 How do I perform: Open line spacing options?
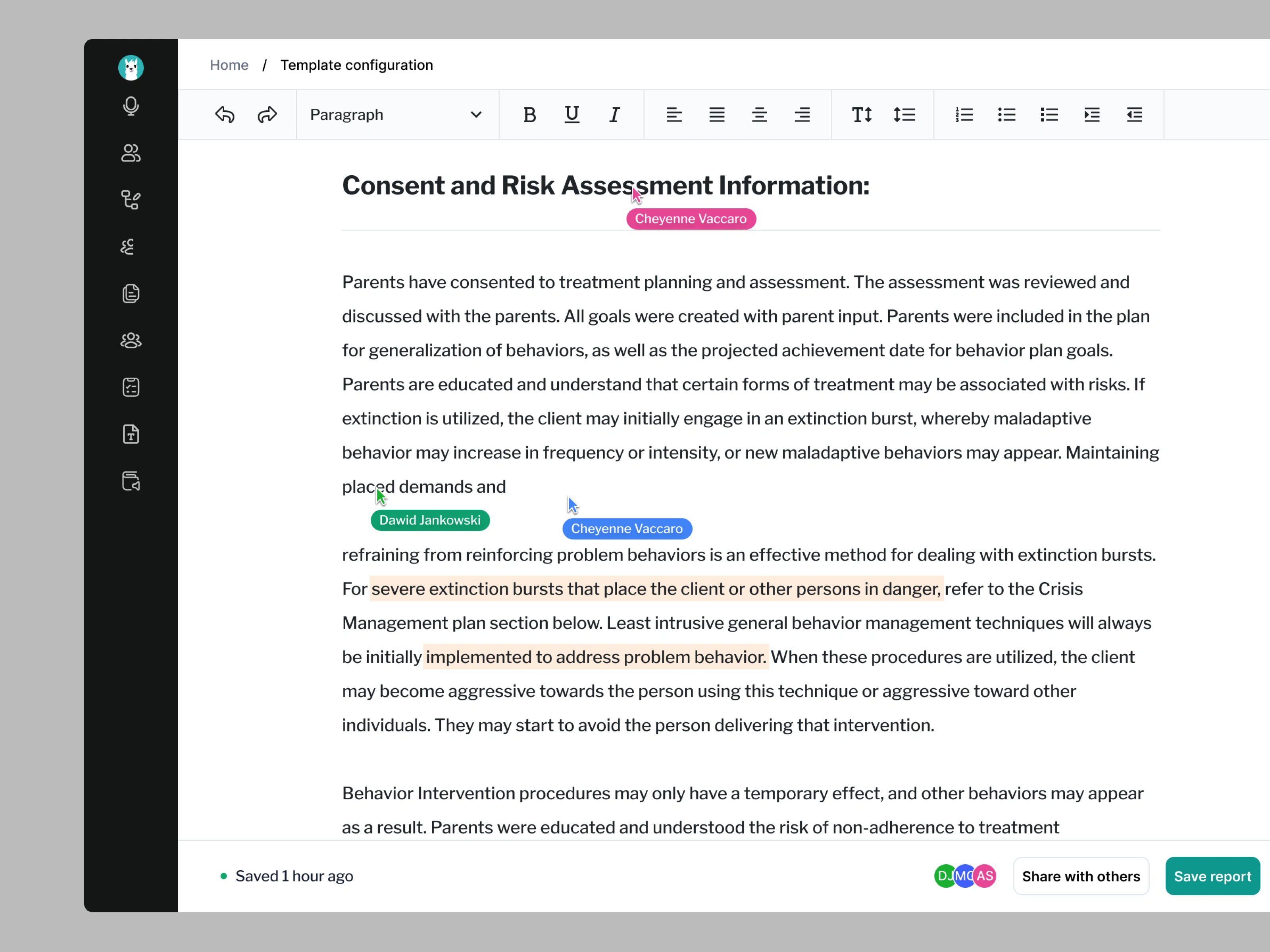(904, 115)
